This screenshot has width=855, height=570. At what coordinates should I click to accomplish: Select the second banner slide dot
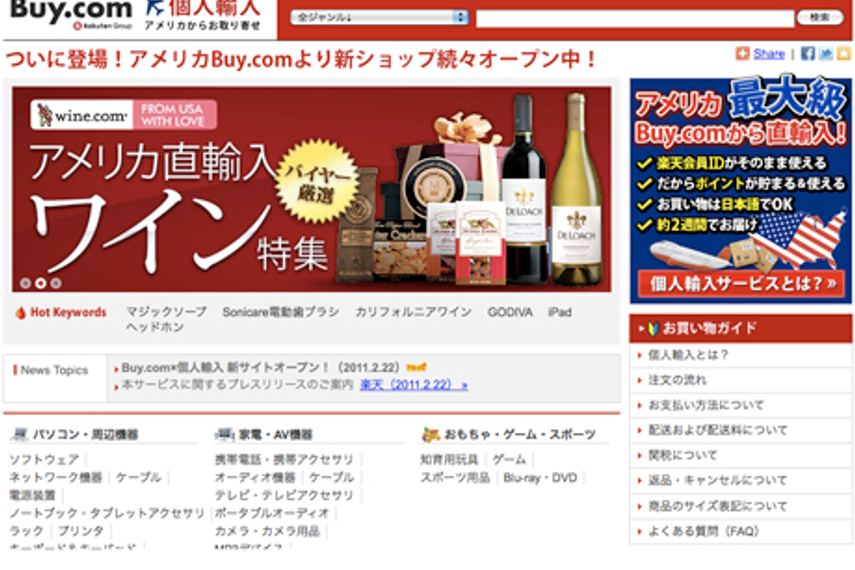(x=40, y=283)
